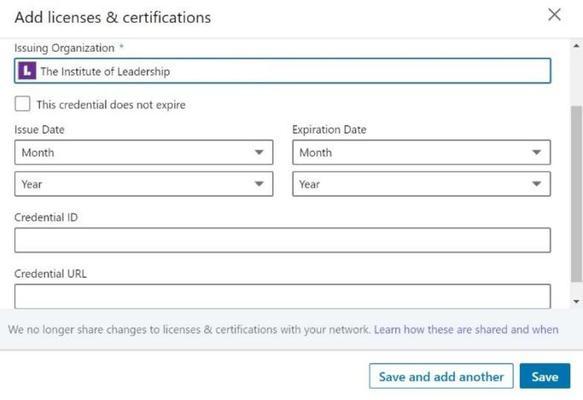Open the Issue Date Month dropdown
The image size is (583, 400).
144,152
